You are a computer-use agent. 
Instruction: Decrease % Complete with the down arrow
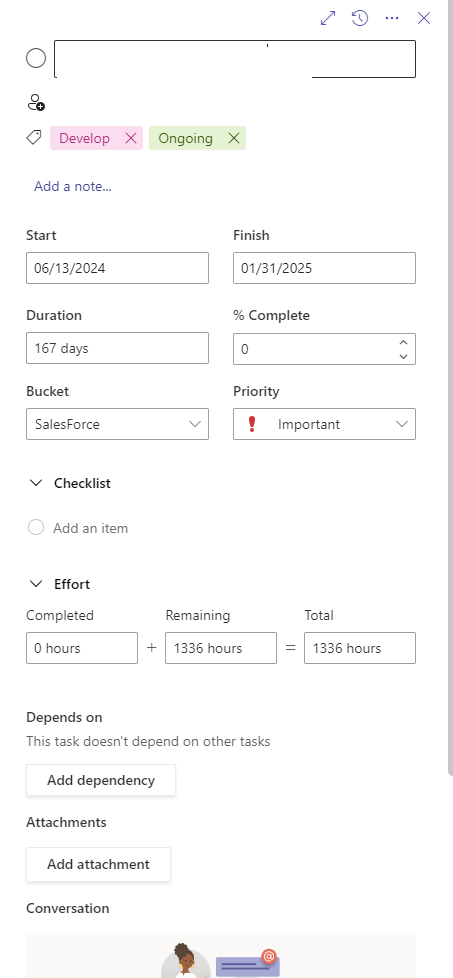click(403, 356)
